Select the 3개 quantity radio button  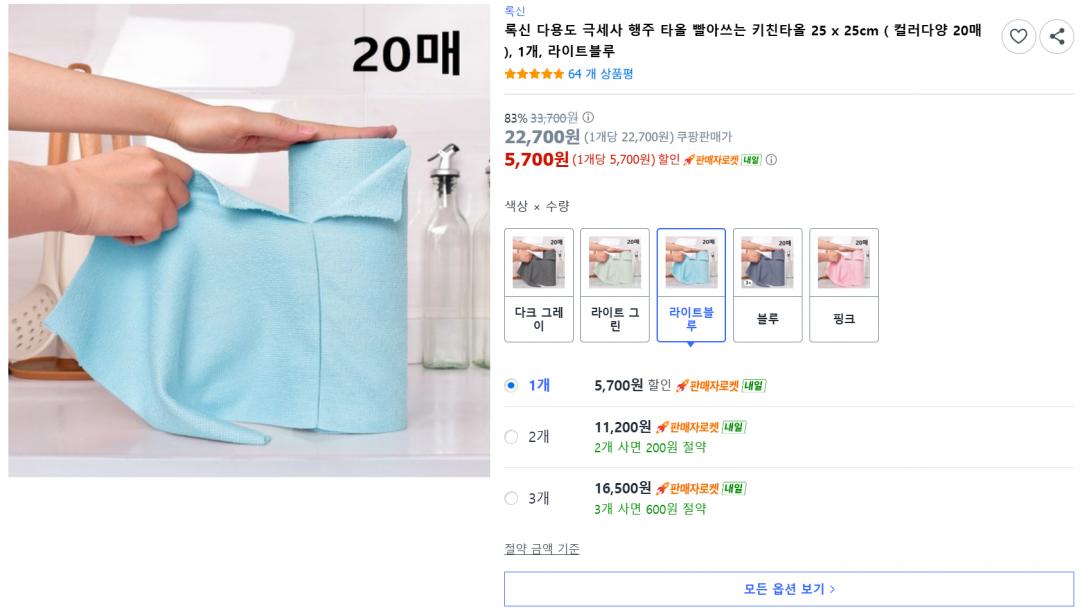(511, 498)
